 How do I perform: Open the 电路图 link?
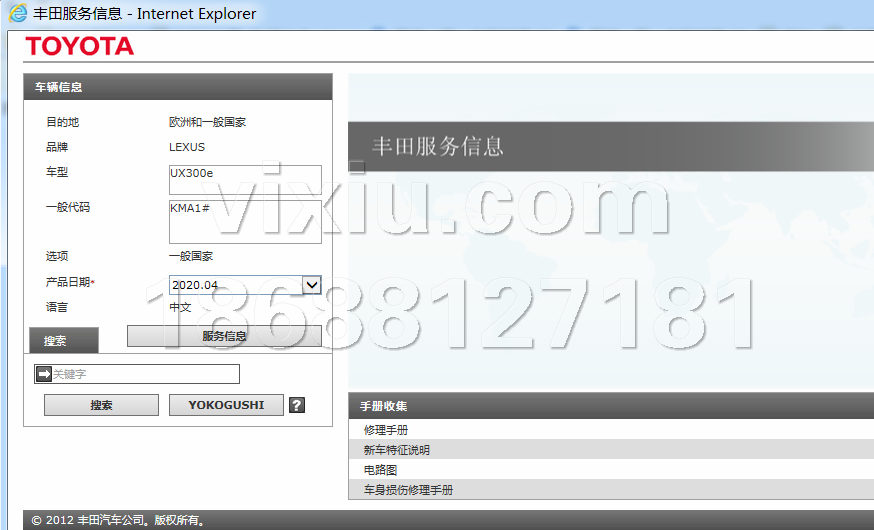381,470
